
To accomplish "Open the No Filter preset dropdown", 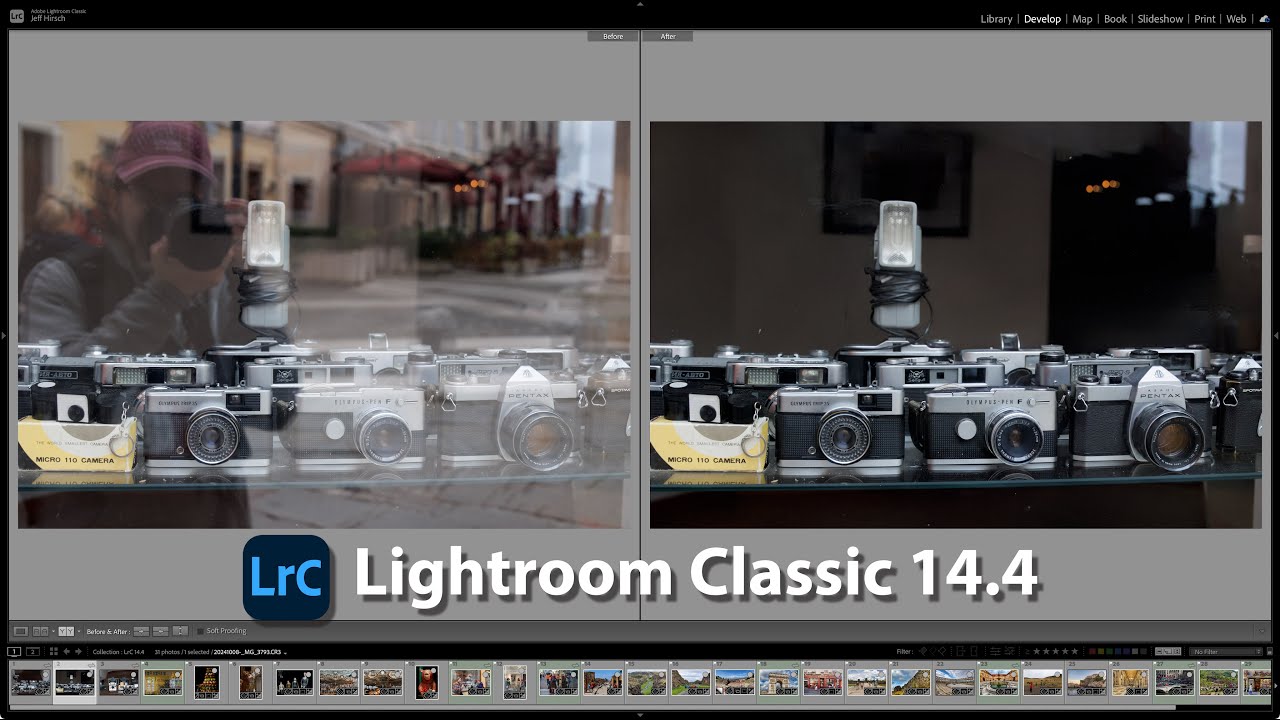I will coord(1226,652).
